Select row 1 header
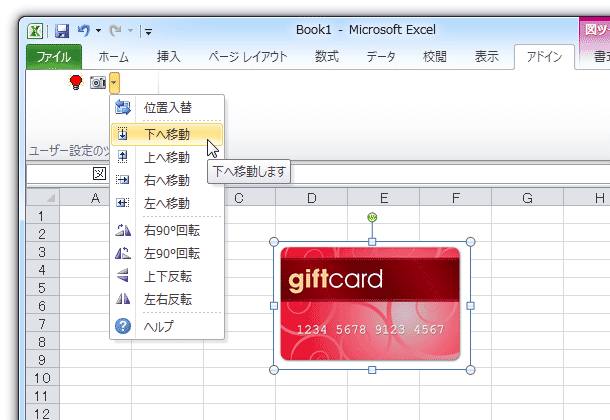 point(42,216)
